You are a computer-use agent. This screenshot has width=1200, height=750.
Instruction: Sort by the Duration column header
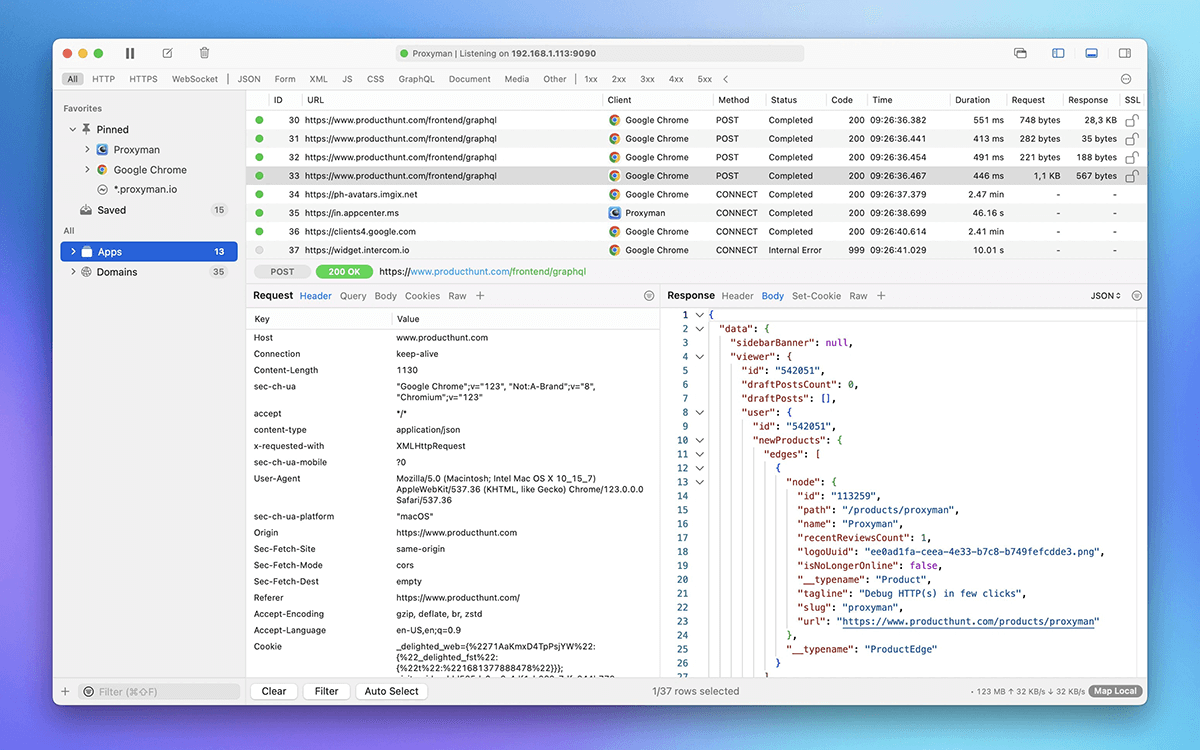pyautogui.click(x=972, y=100)
